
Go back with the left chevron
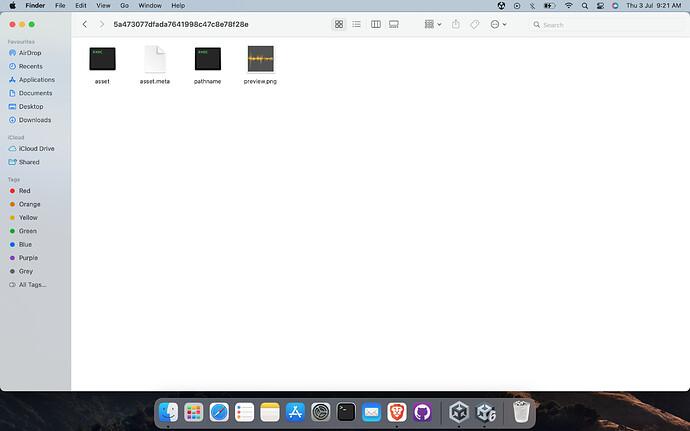click(84, 24)
